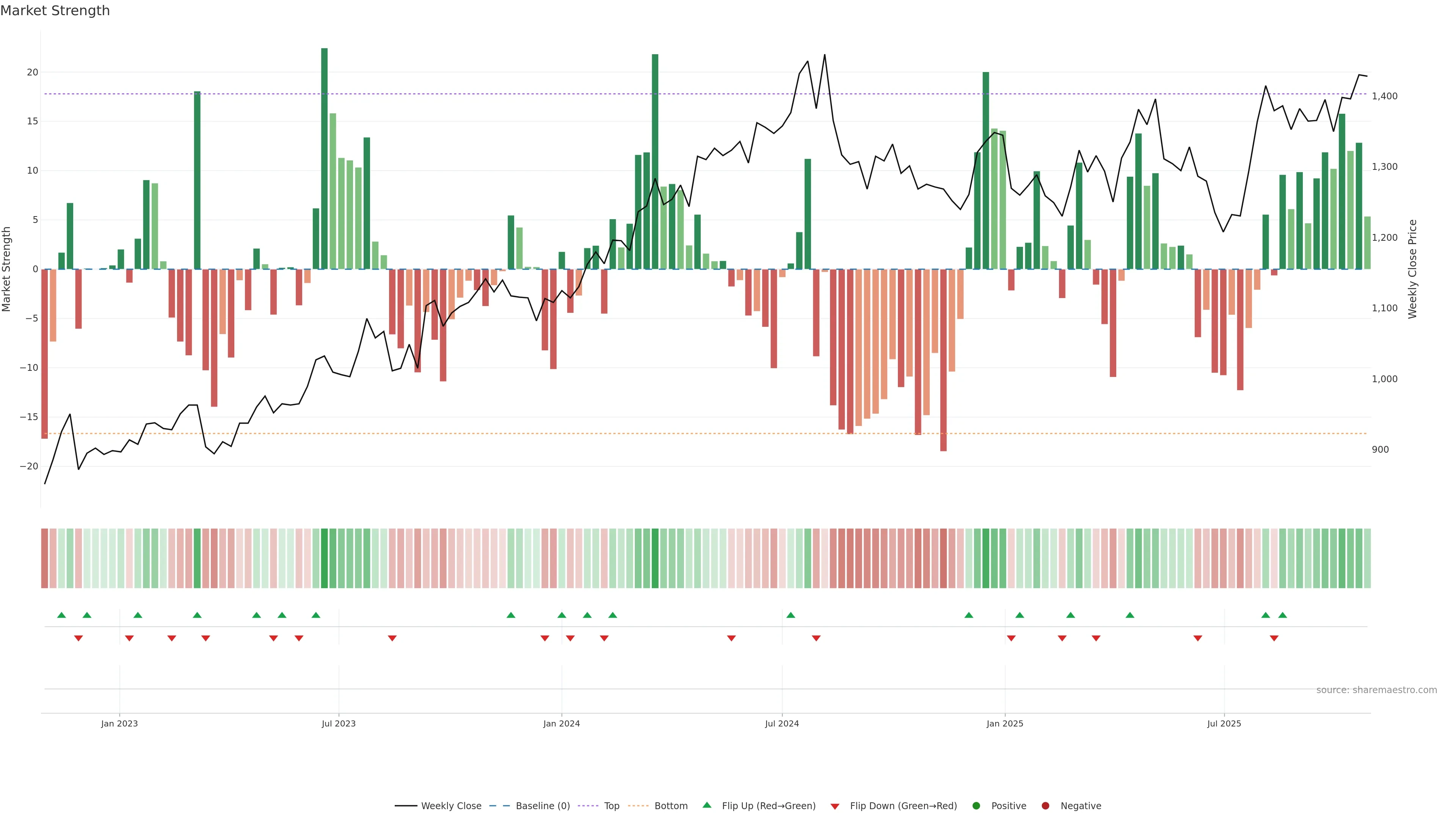Click the Negative red dot legend icon
This screenshot has height=819, width=1456.
click(1045, 805)
